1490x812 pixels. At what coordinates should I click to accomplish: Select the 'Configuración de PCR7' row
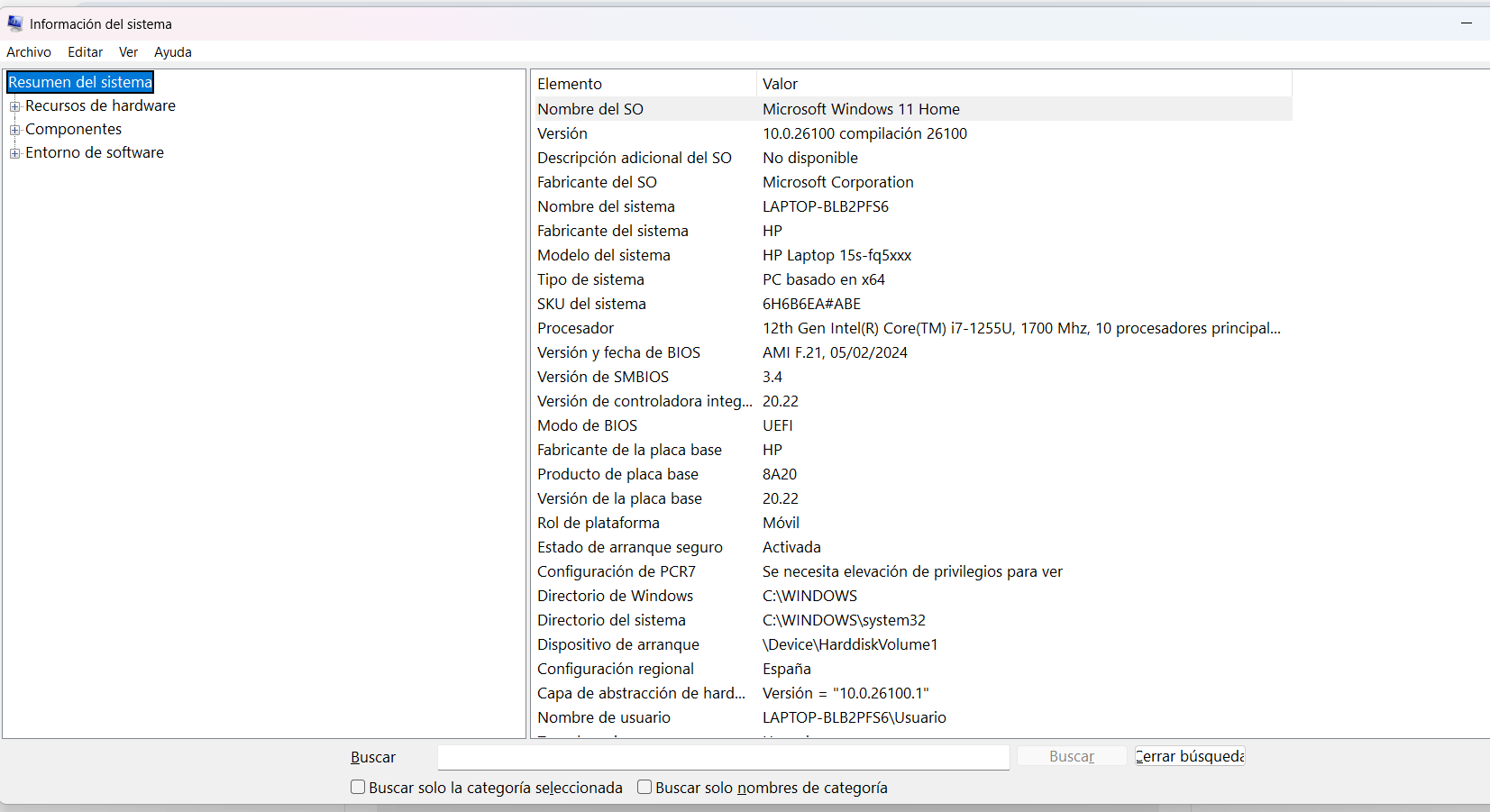click(x=913, y=571)
